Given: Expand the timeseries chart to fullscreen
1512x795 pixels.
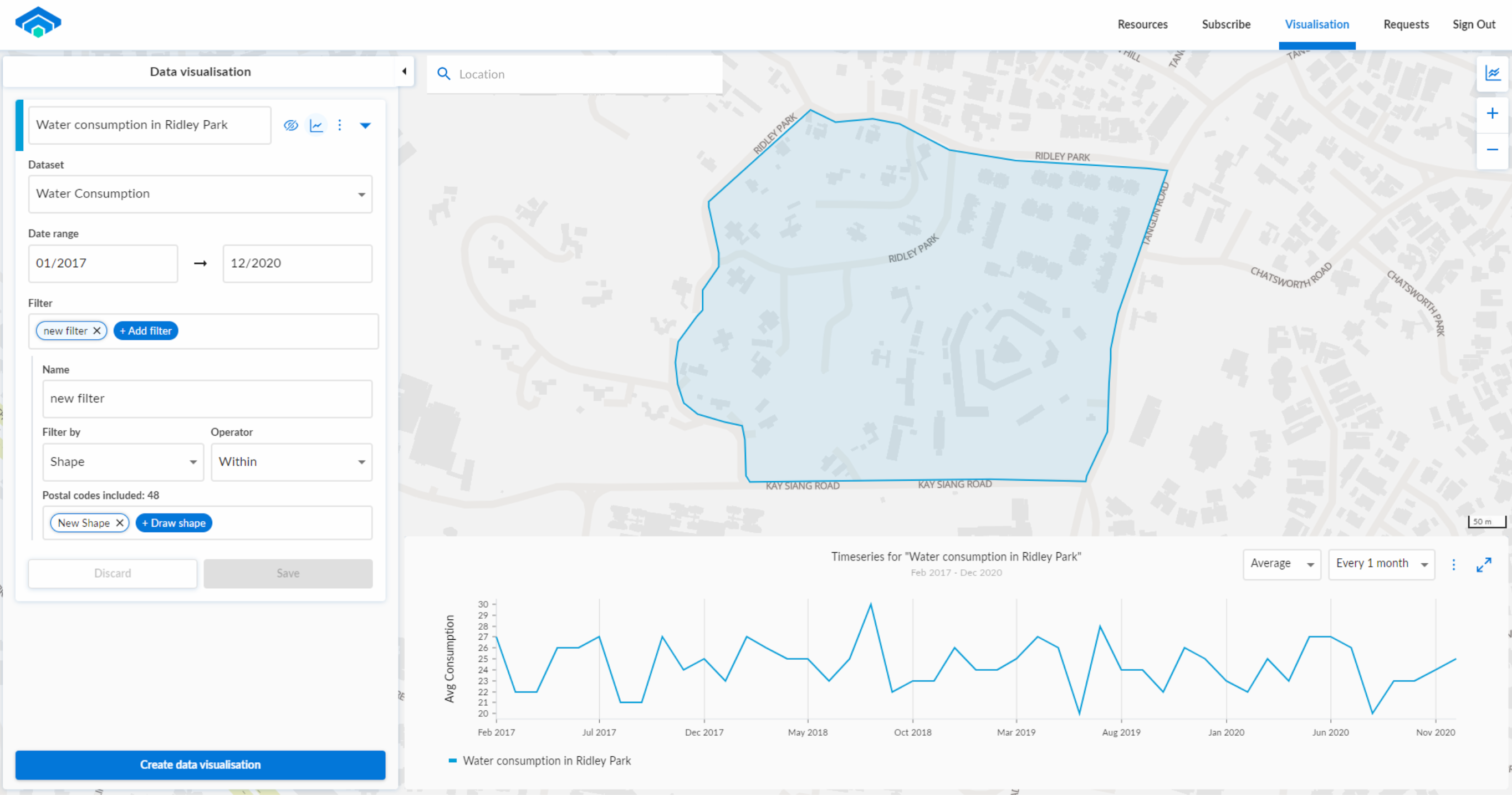Looking at the screenshot, I should [x=1484, y=565].
